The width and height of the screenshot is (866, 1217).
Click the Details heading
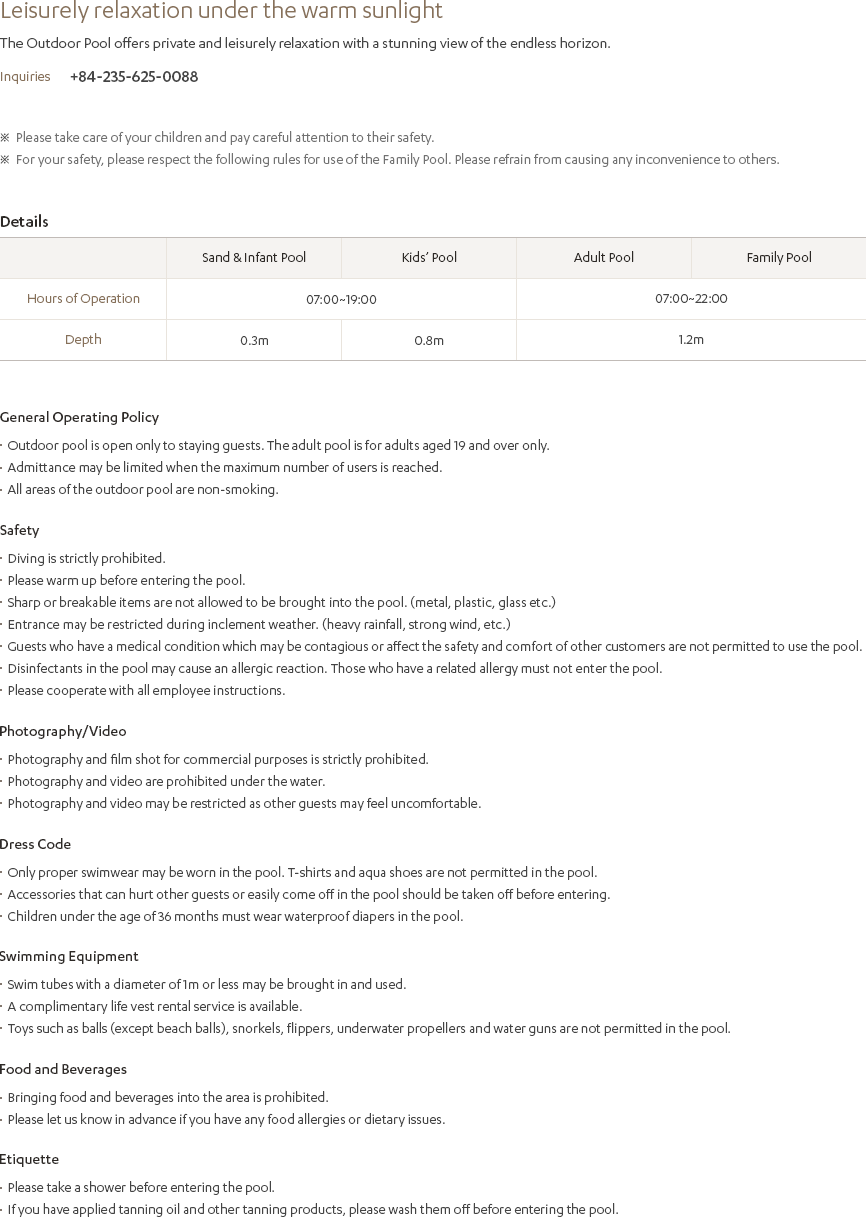(24, 222)
